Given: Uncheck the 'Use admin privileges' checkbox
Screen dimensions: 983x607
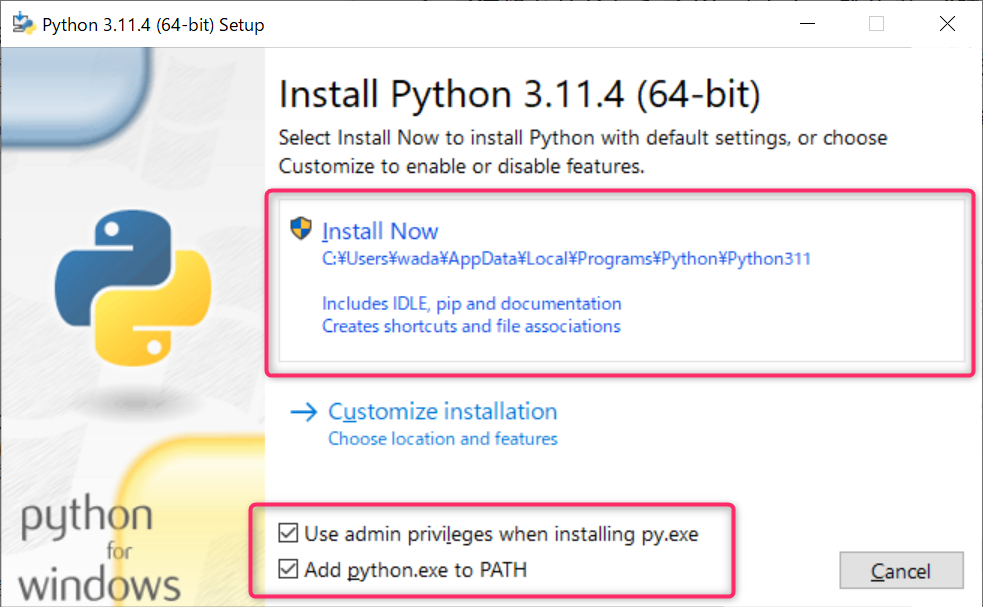Looking at the screenshot, I should [x=288, y=534].
